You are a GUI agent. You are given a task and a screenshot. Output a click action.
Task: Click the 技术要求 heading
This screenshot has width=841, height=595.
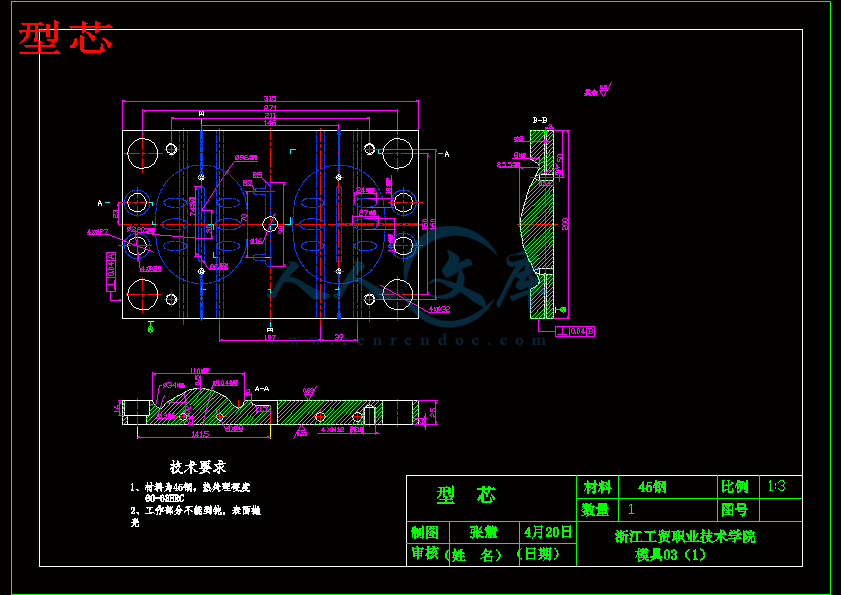click(198, 467)
